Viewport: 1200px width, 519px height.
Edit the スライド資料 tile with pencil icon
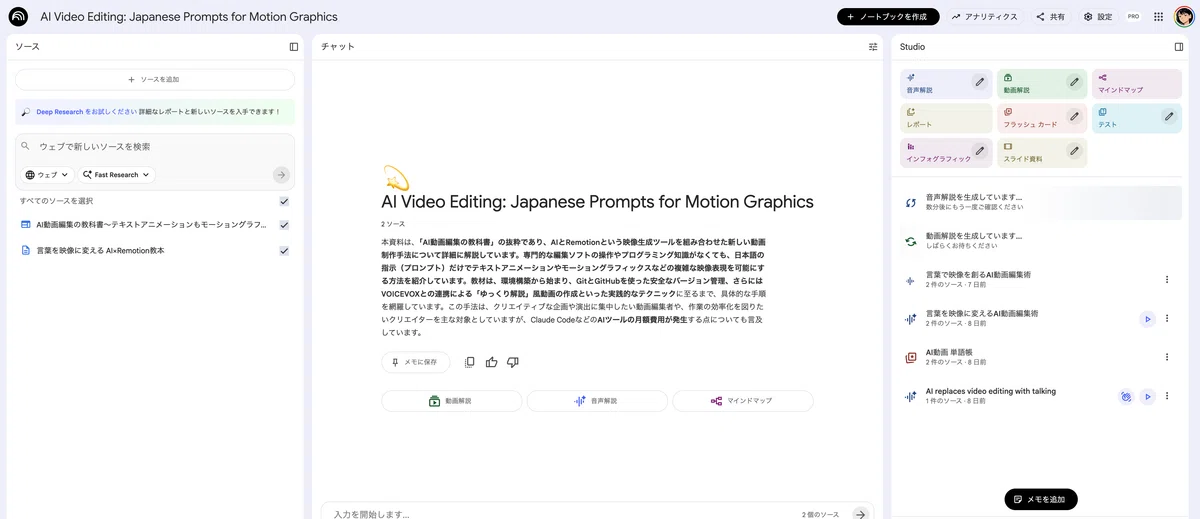click(x=1074, y=151)
